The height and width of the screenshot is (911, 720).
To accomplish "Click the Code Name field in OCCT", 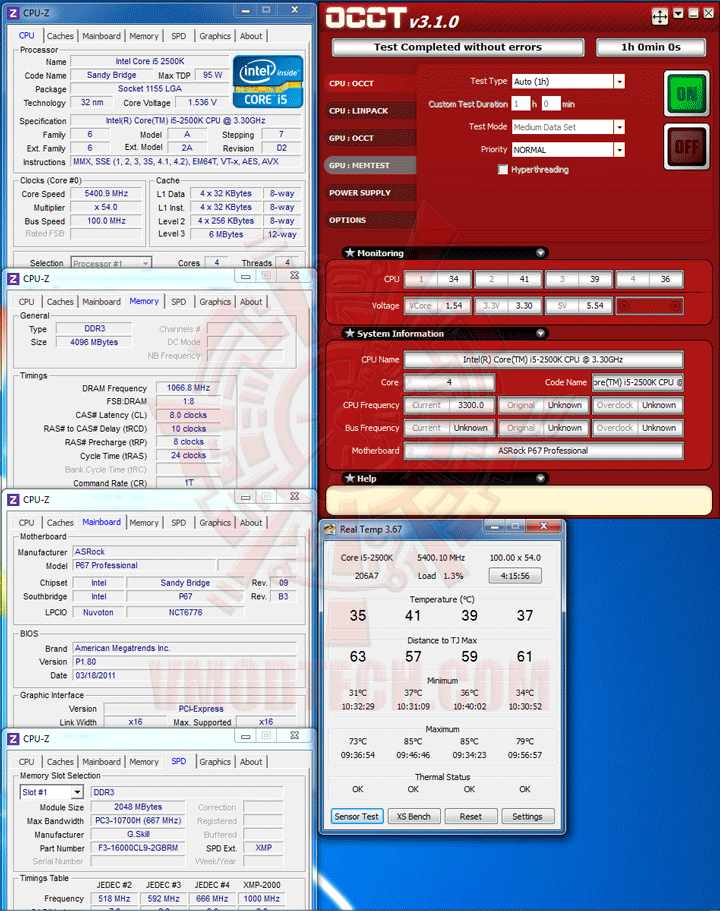I will point(637,382).
